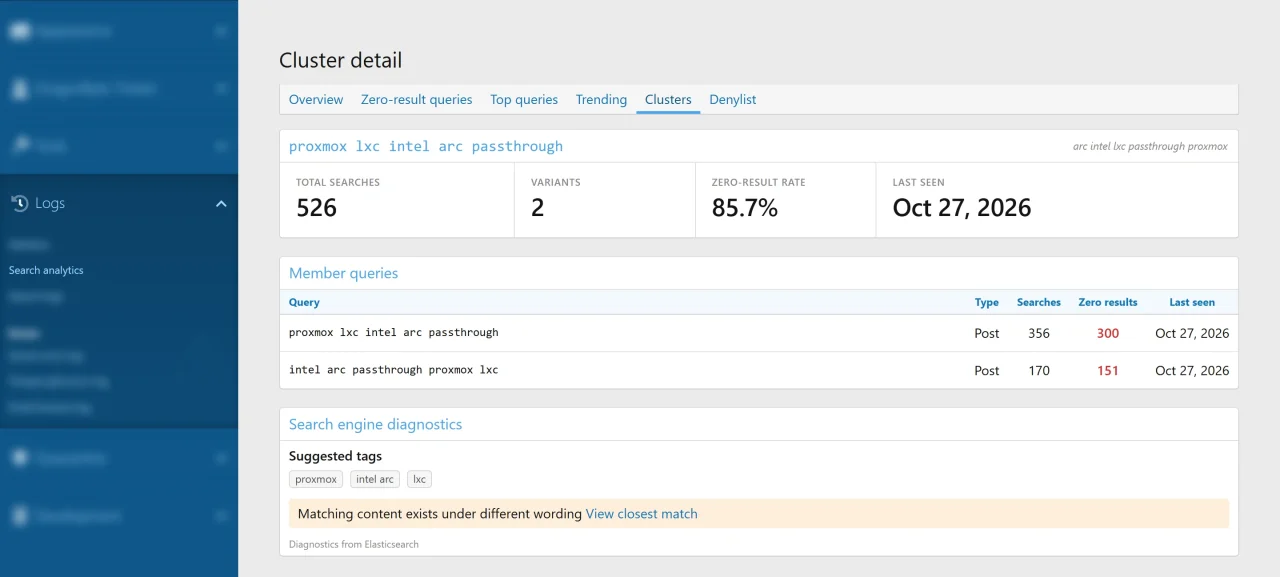Click the cluster title proxmox lxc intel arc passthrough
Image resolution: width=1280 pixels, height=577 pixels.
click(x=426, y=146)
